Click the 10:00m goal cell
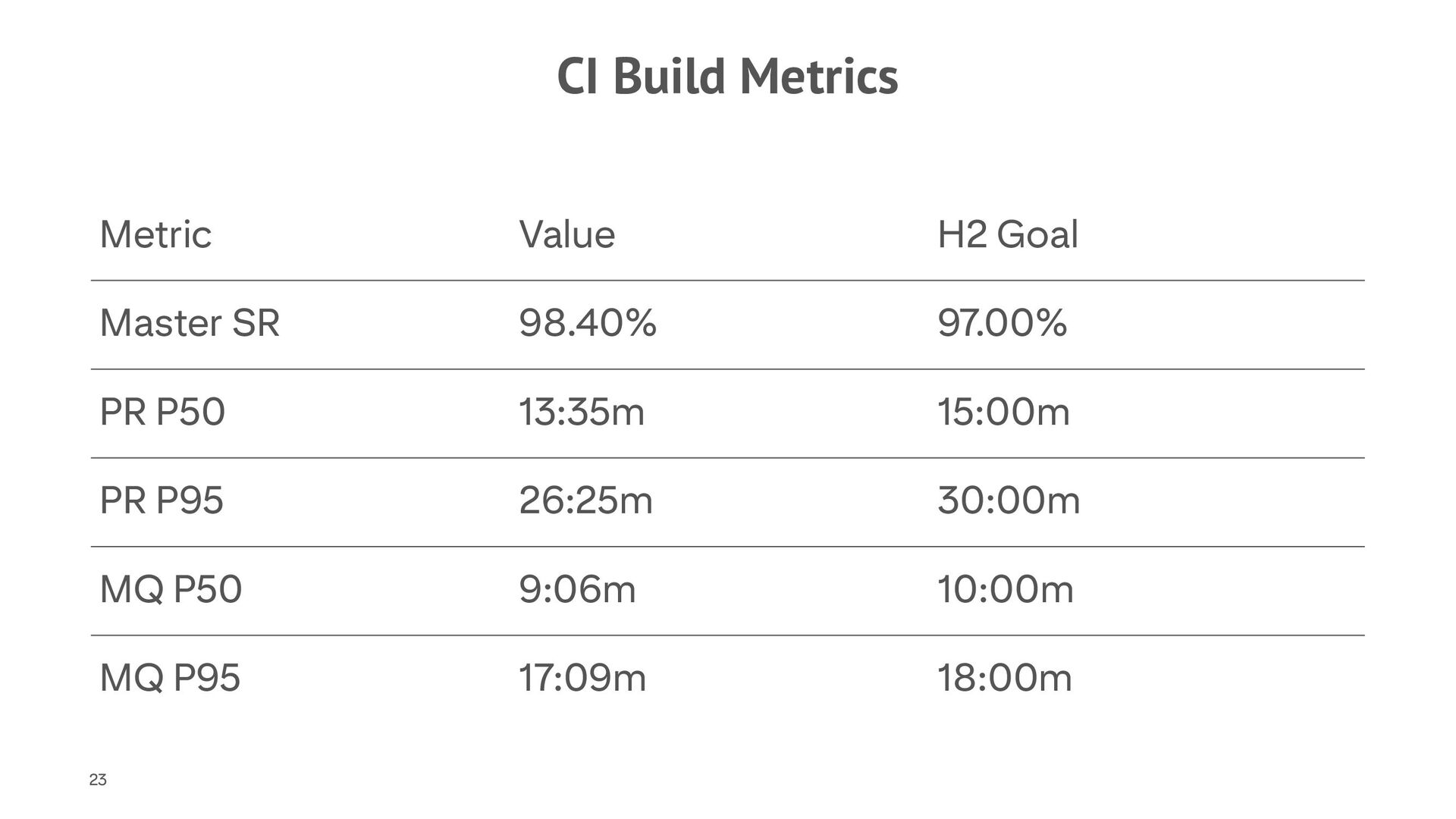 point(1006,589)
